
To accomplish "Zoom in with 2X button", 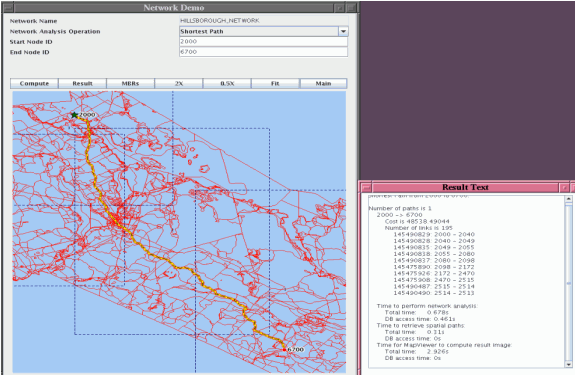I will 179,84.
